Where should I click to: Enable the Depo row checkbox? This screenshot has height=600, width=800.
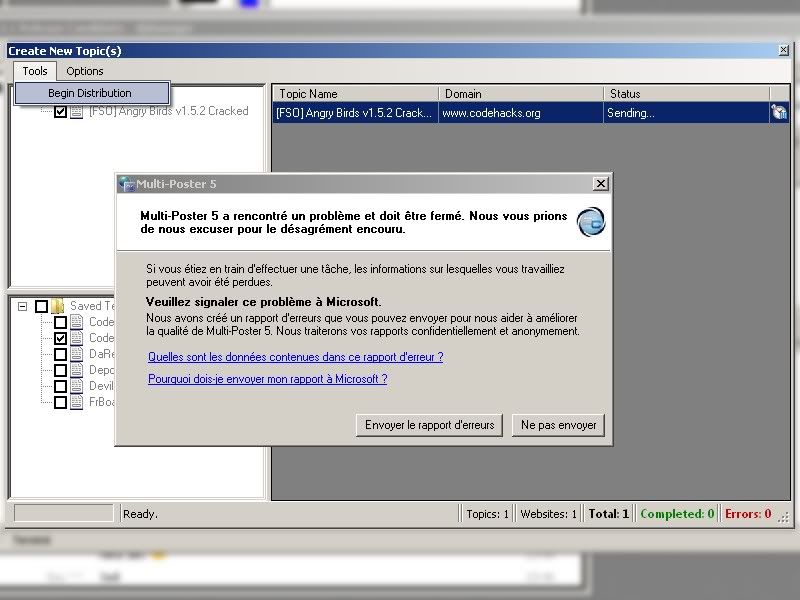coord(60,370)
